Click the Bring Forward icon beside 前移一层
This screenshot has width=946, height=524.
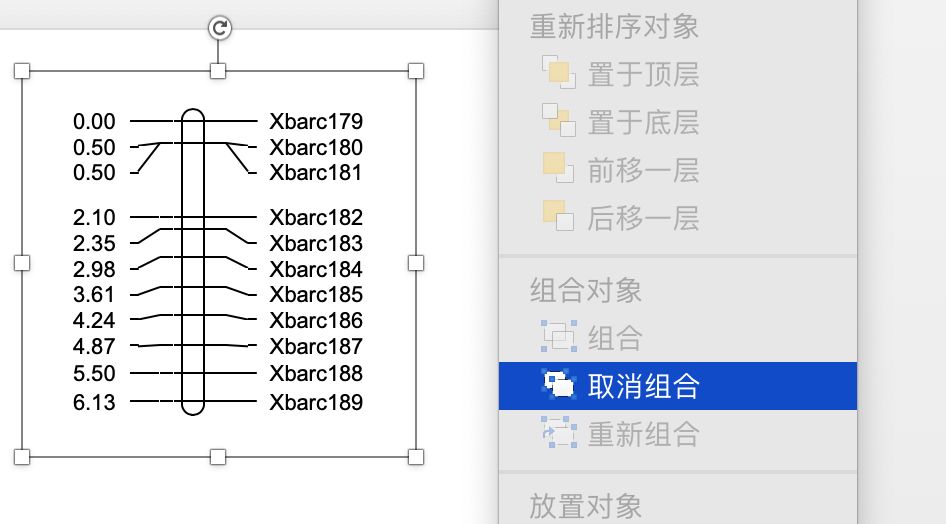(559, 168)
